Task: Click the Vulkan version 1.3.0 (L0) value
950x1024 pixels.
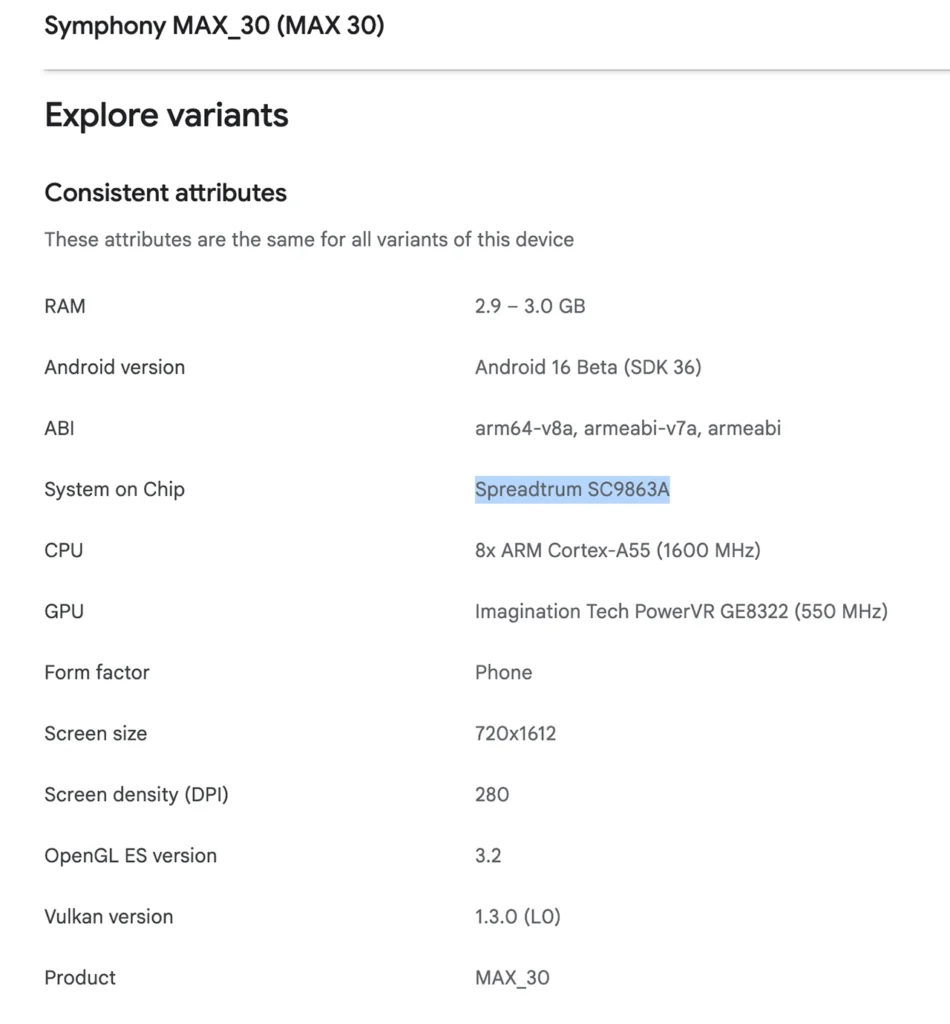Action: point(519,916)
